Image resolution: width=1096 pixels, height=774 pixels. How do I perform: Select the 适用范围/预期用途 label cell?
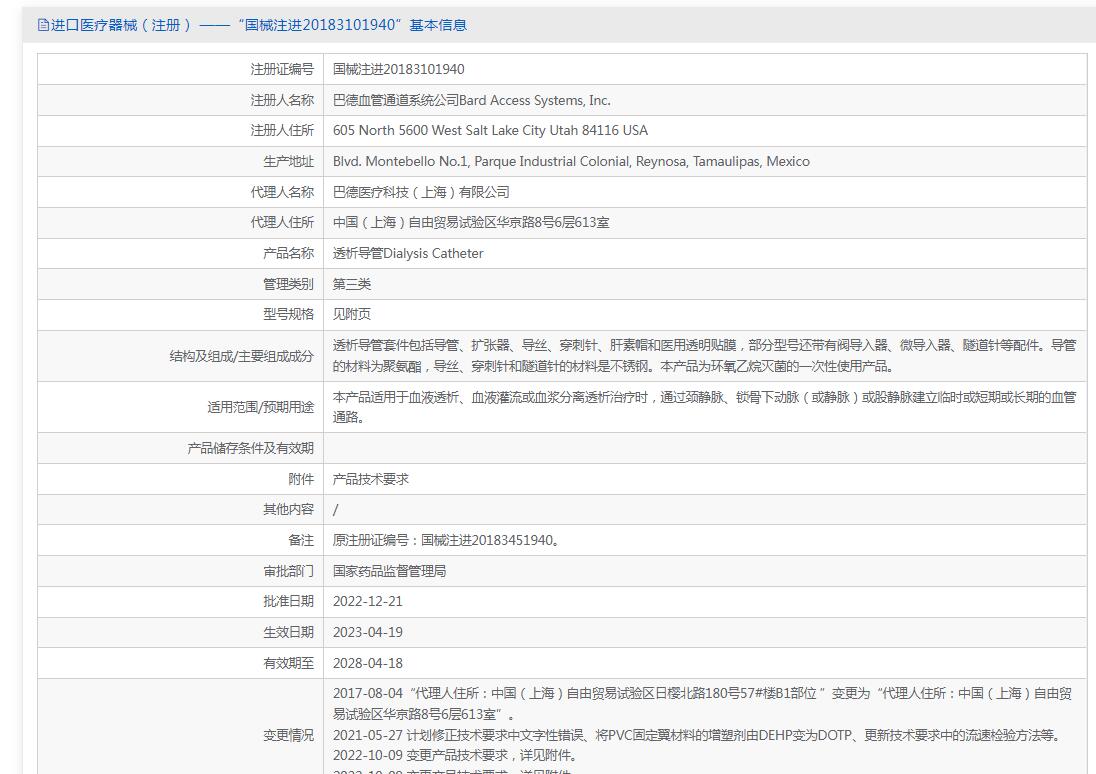[180, 407]
